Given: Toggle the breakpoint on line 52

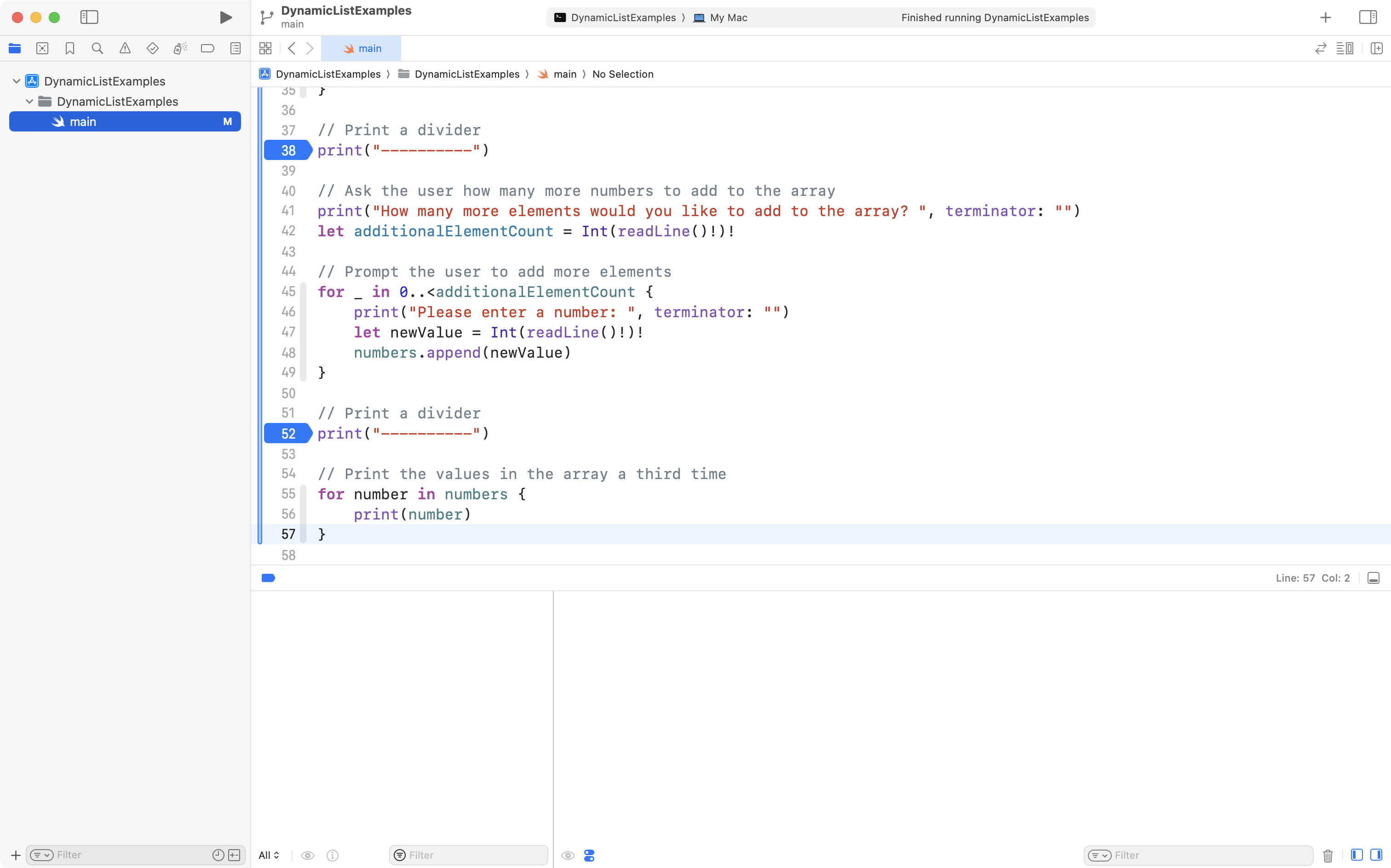Looking at the screenshot, I should [x=287, y=434].
